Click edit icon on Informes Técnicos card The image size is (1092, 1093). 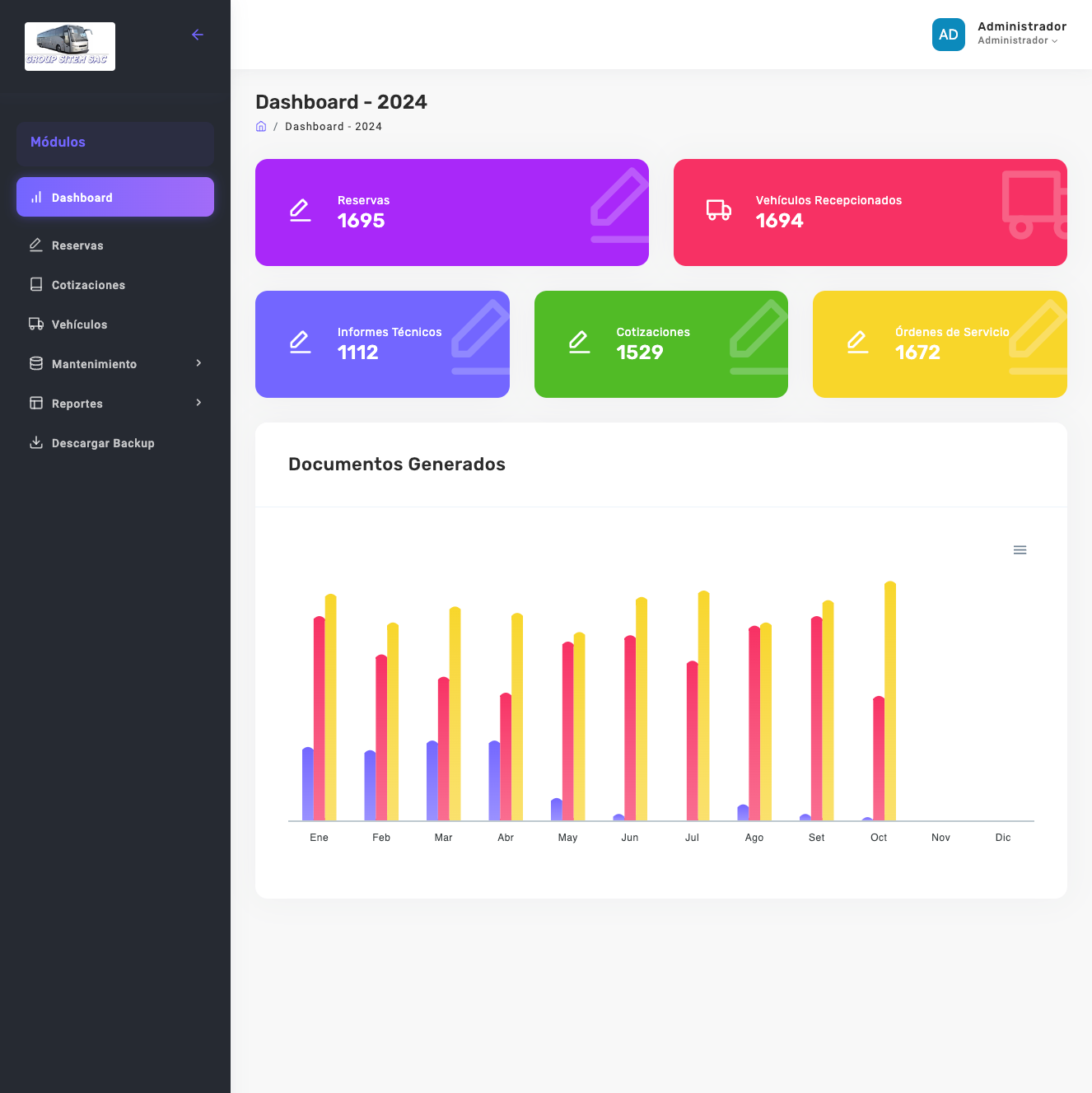coord(301,343)
